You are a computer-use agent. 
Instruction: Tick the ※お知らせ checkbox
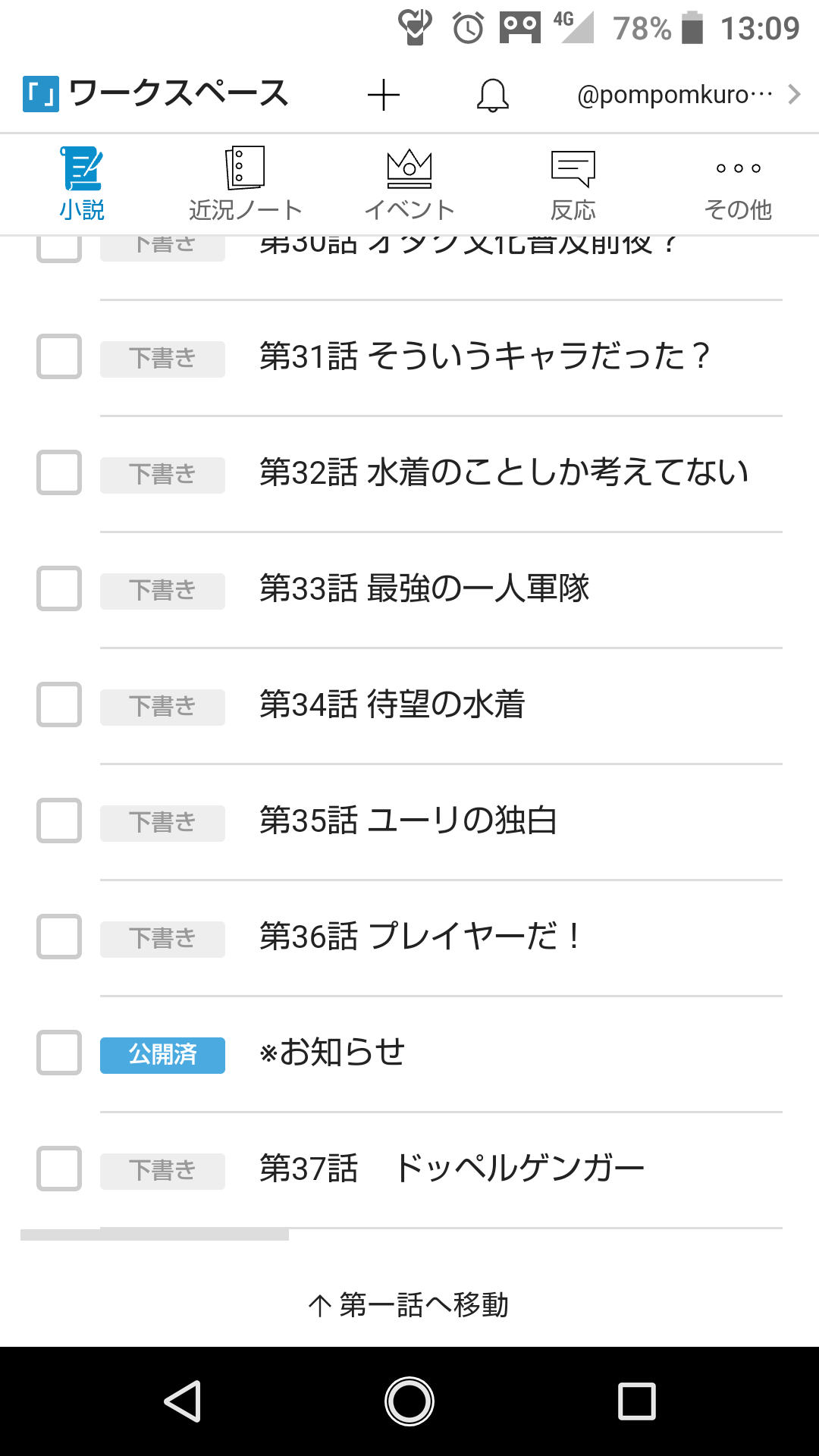click(59, 1053)
